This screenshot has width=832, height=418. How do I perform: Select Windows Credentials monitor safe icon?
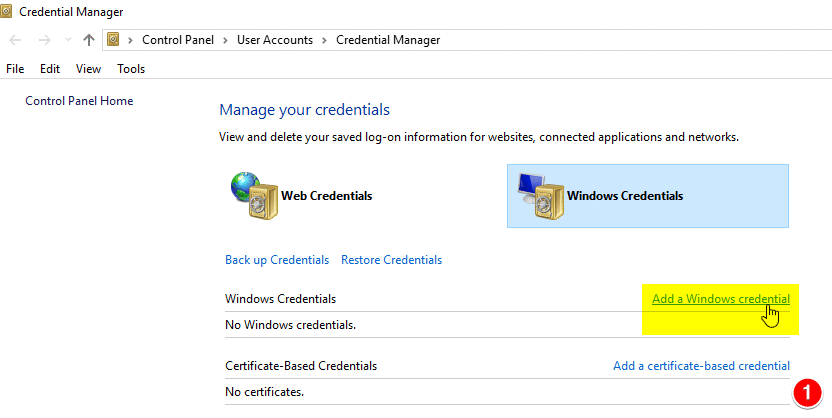pyautogui.click(x=542, y=195)
